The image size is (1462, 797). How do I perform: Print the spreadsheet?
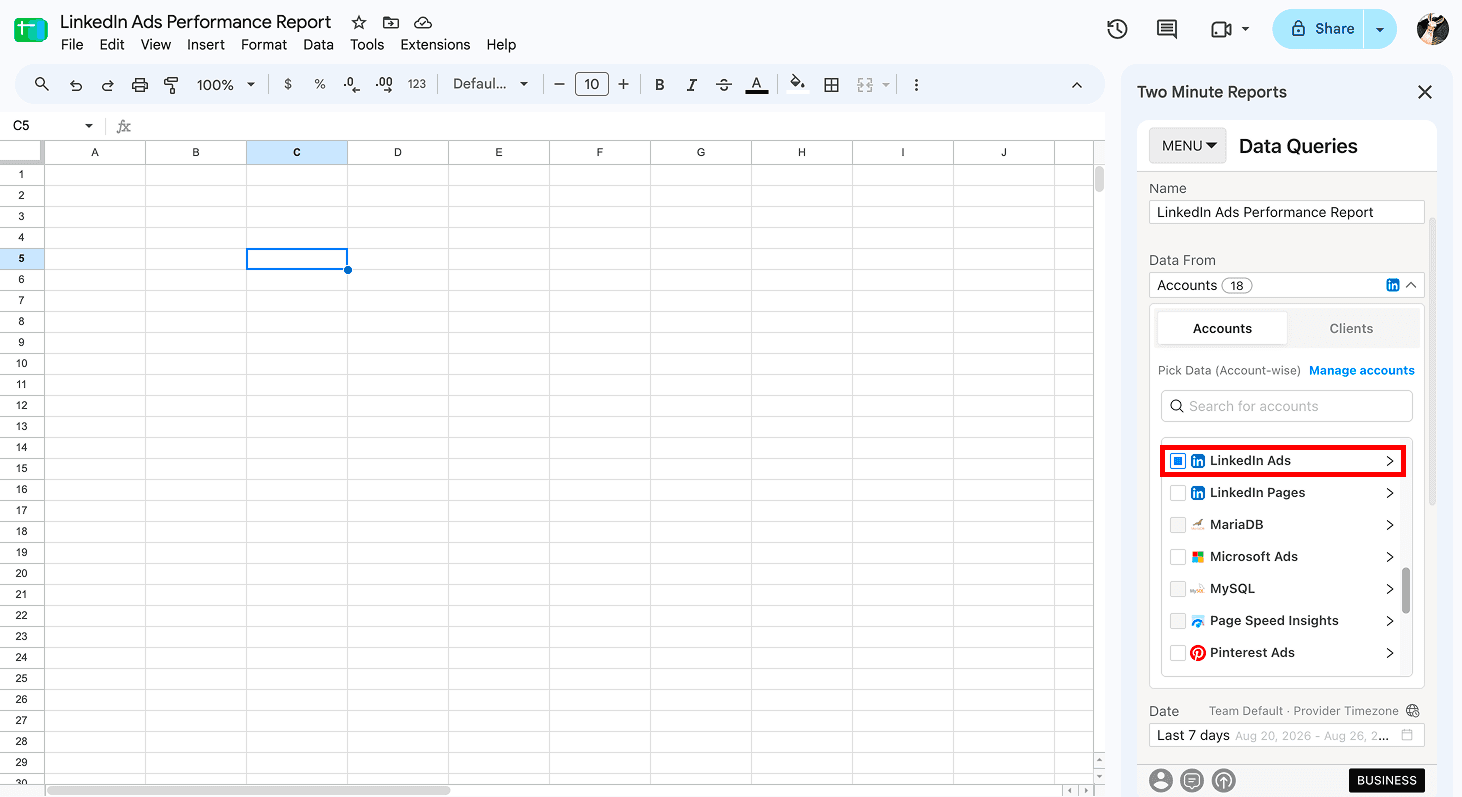click(140, 85)
